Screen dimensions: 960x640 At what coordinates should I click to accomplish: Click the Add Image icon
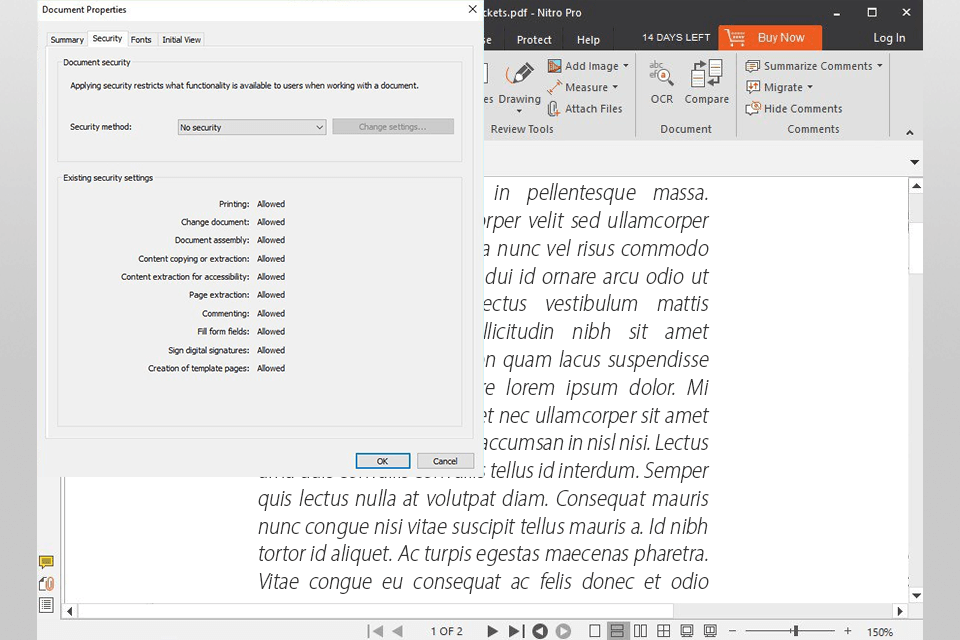point(554,66)
